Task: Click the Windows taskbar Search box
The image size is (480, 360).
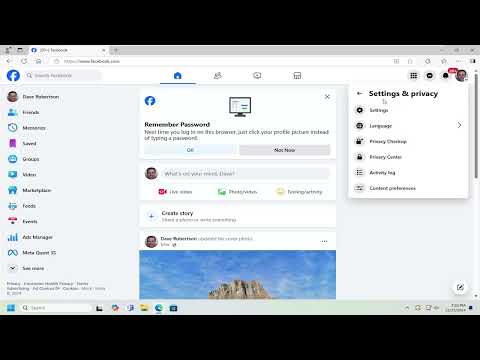Action: 56,308
